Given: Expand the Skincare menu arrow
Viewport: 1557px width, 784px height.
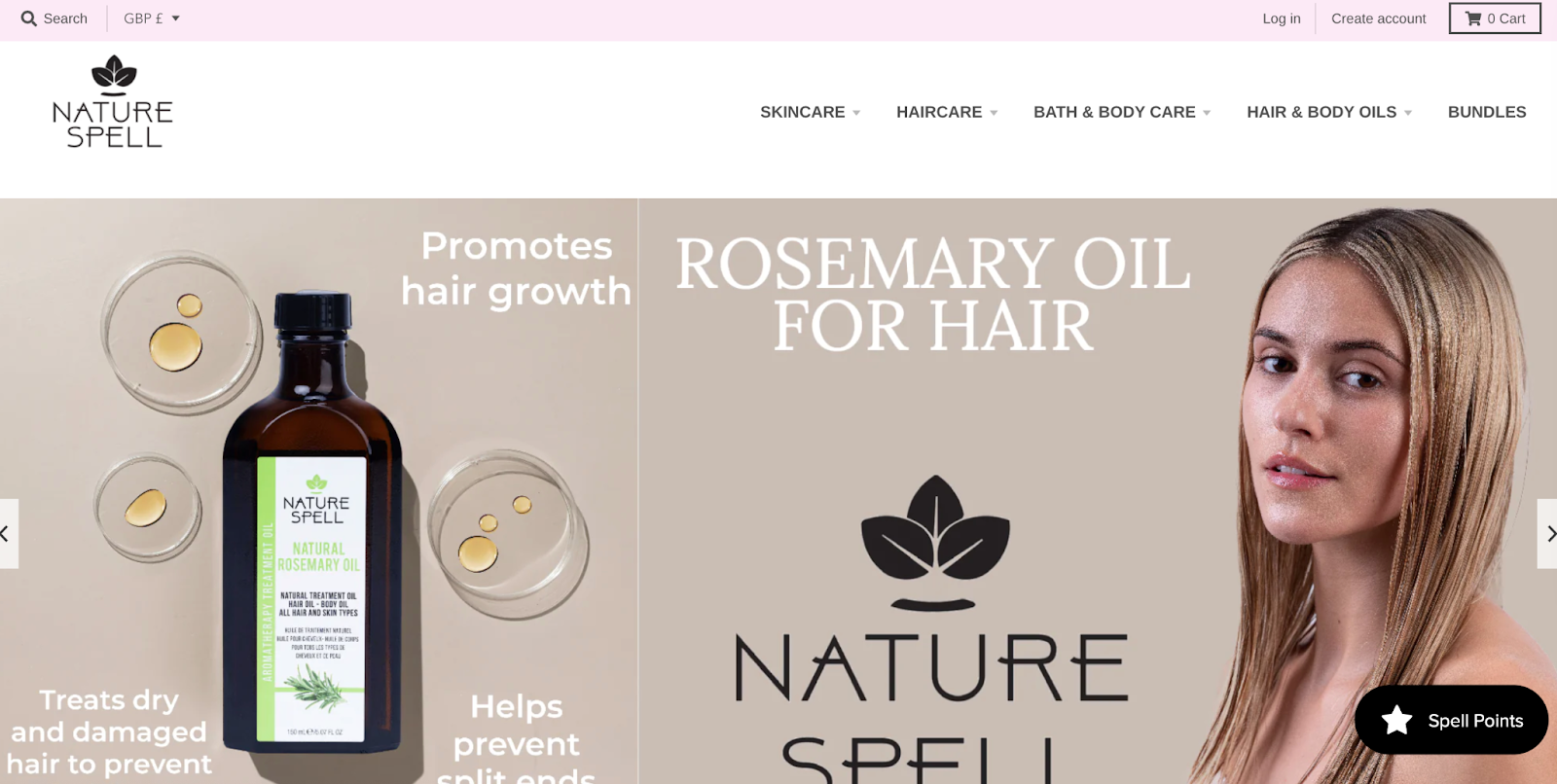Looking at the screenshot, I should (856, 113).
